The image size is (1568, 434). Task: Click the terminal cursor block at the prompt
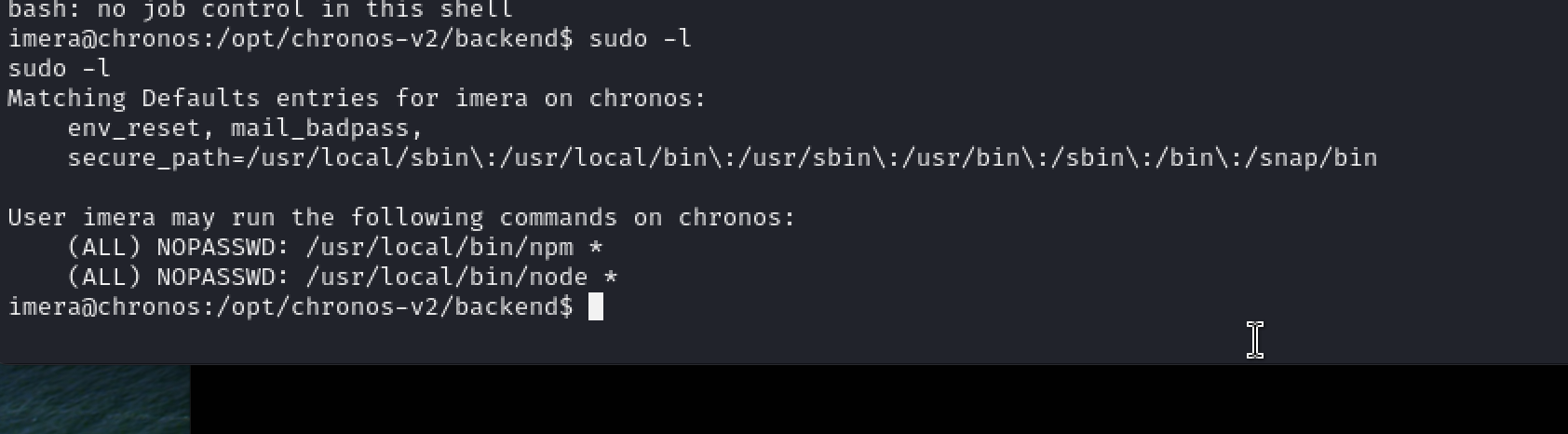click(x=596, y=306)
